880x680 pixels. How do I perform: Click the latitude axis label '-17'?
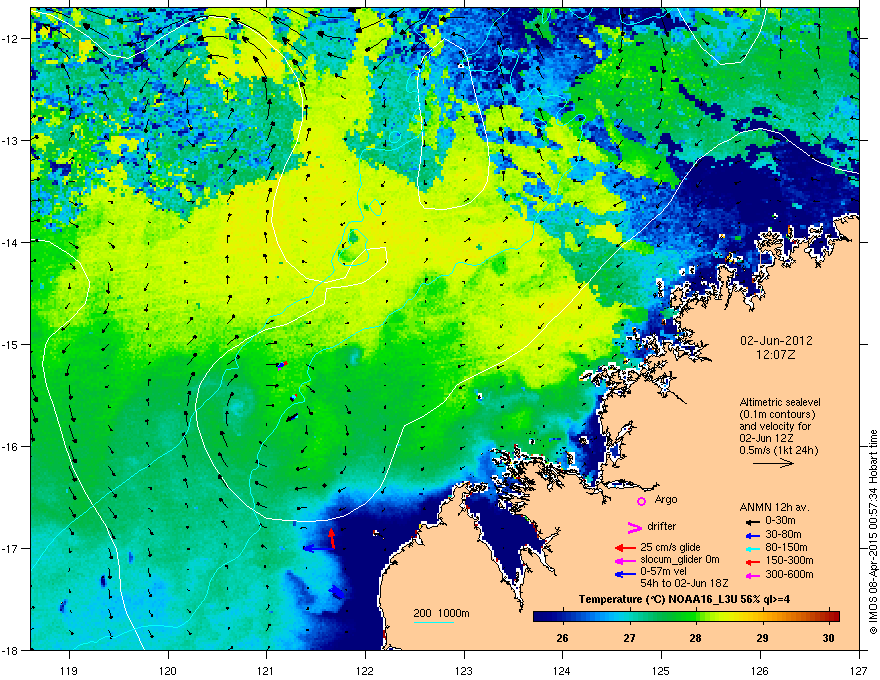click(x=10, y=548)
